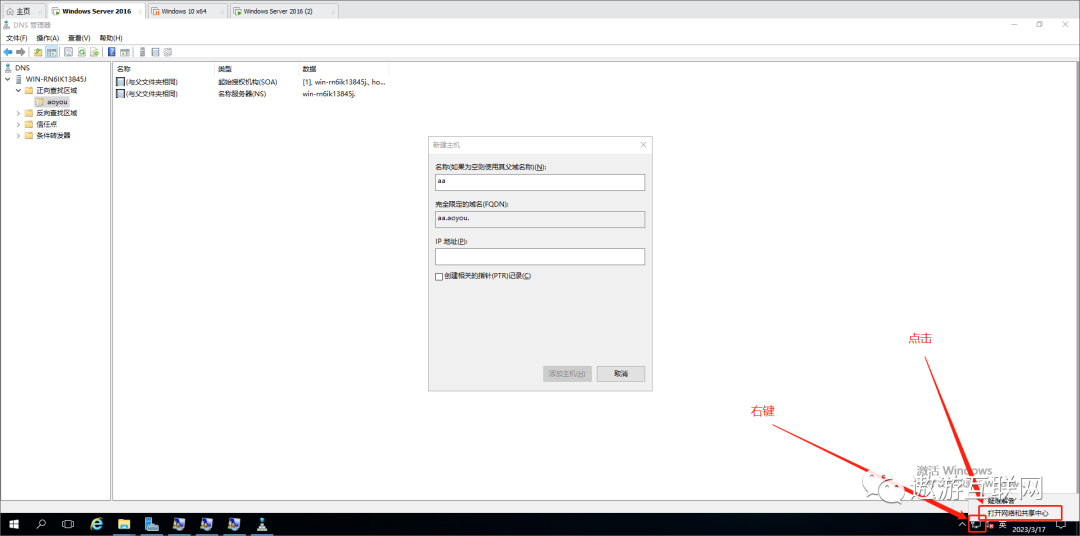Choose 打开网络和共享中心 from context menu

click(1018, 513)
